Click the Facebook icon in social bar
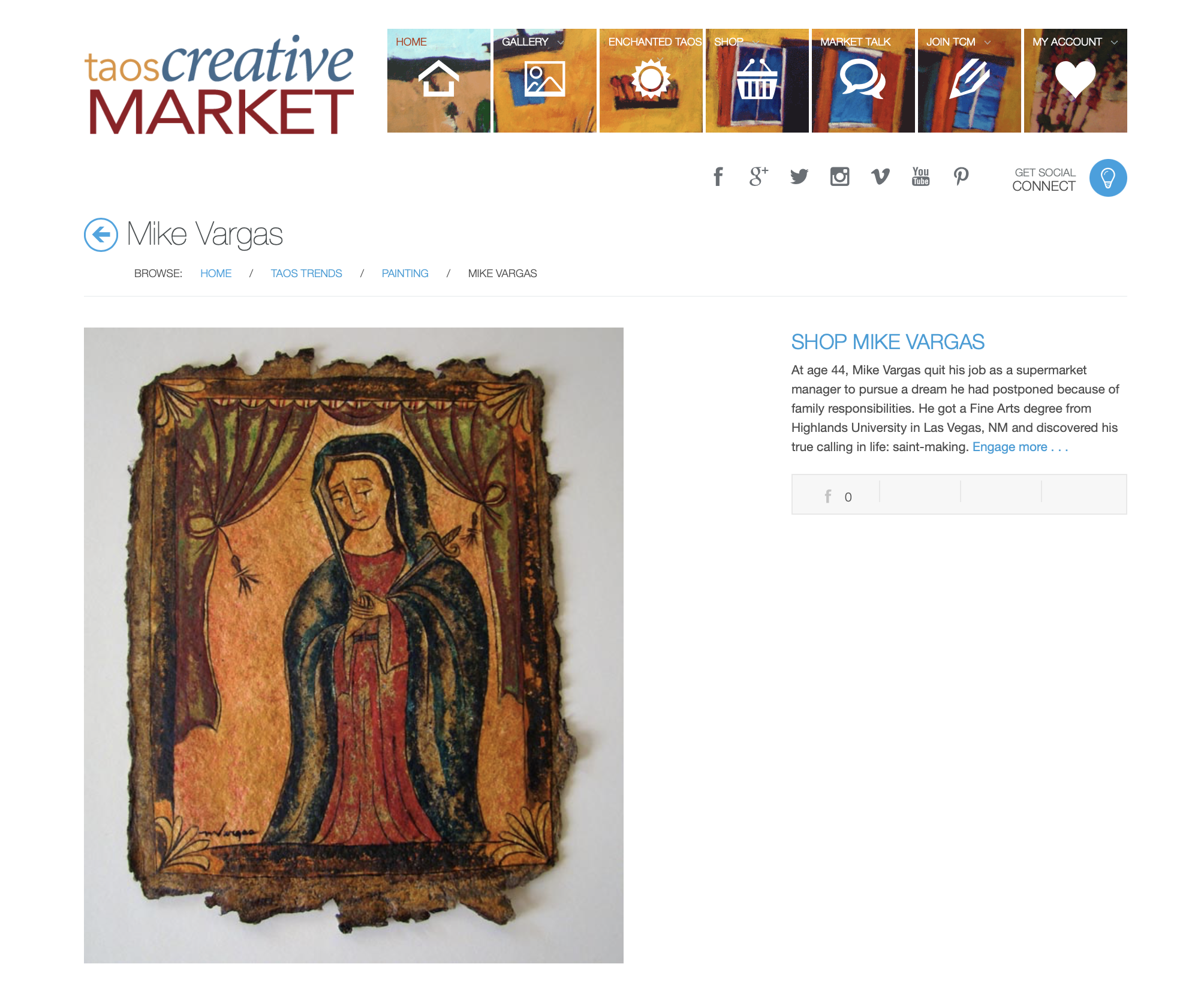 (718, 177)
